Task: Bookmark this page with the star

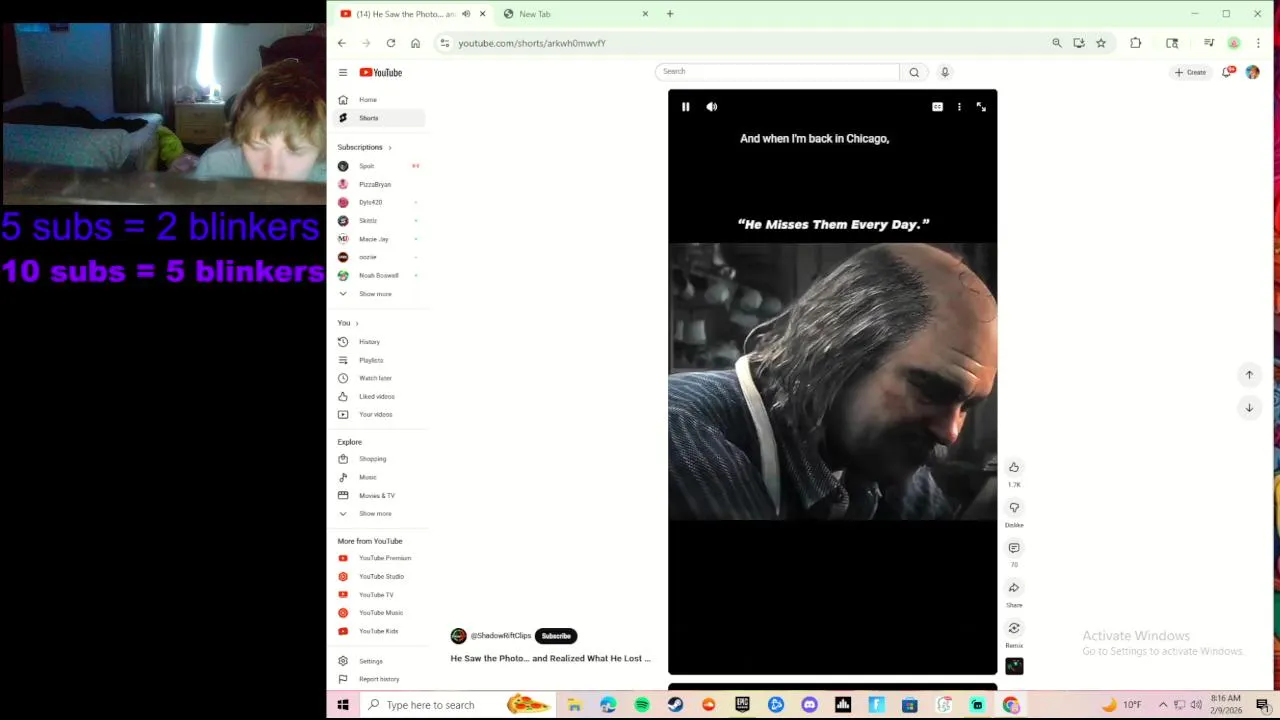Action: pyautogui.click(x=1101, y=43)
